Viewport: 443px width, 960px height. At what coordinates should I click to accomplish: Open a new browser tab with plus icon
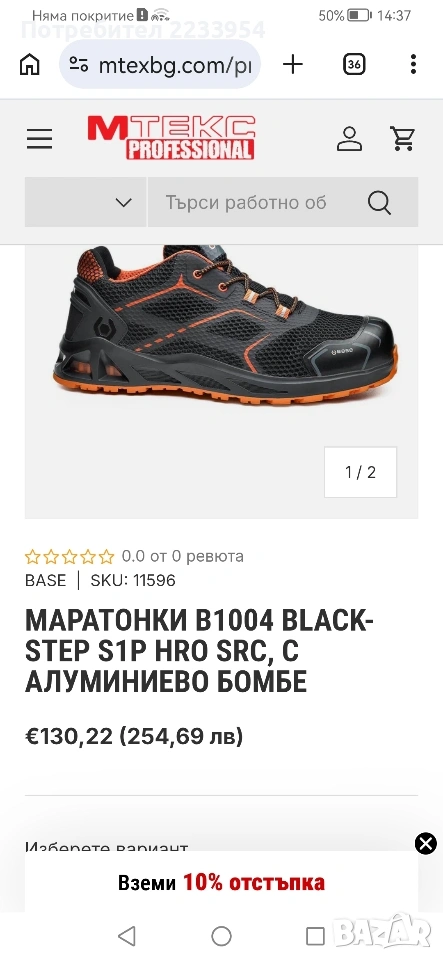tap(293, 64)
